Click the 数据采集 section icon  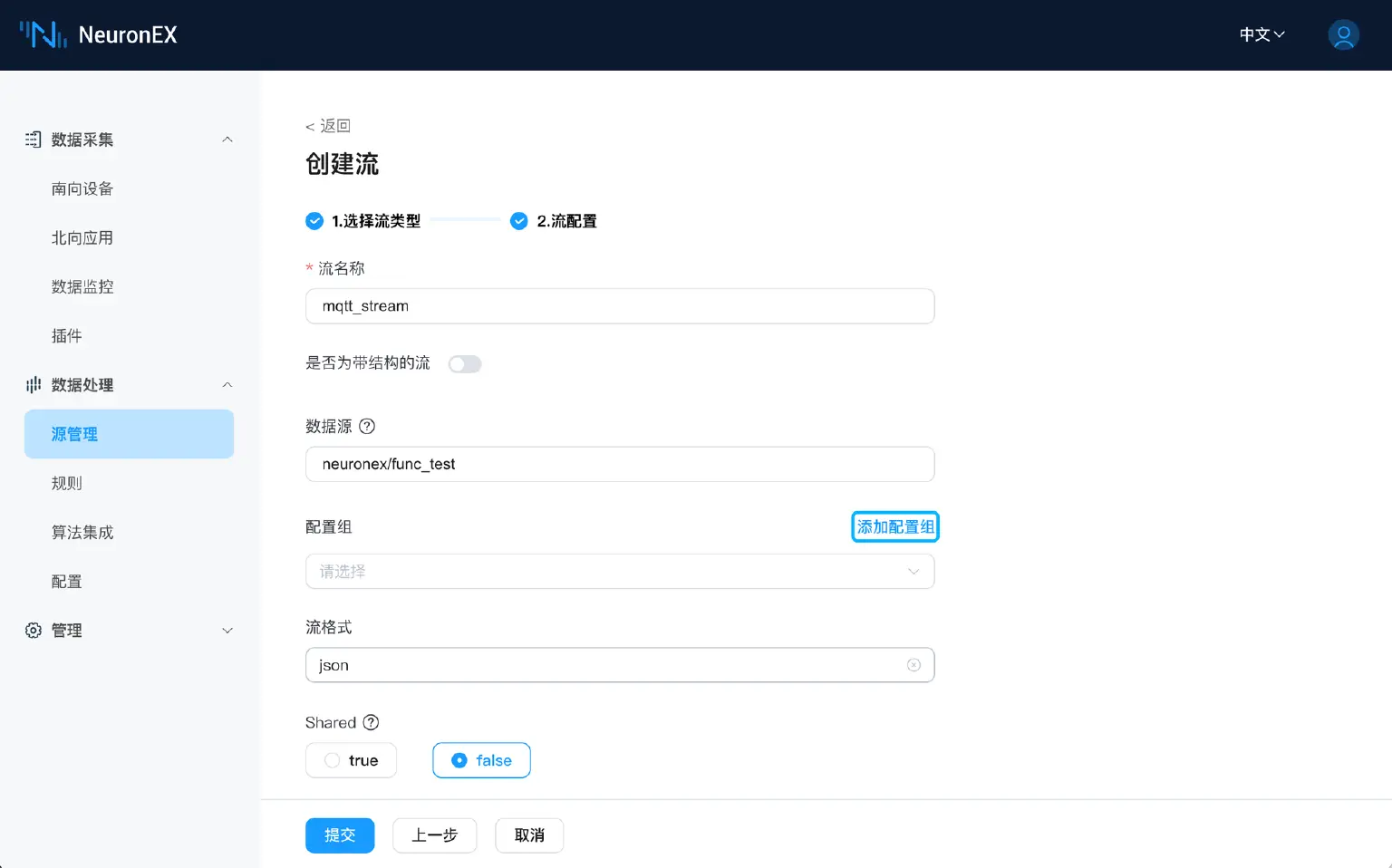tap(33, 140)
